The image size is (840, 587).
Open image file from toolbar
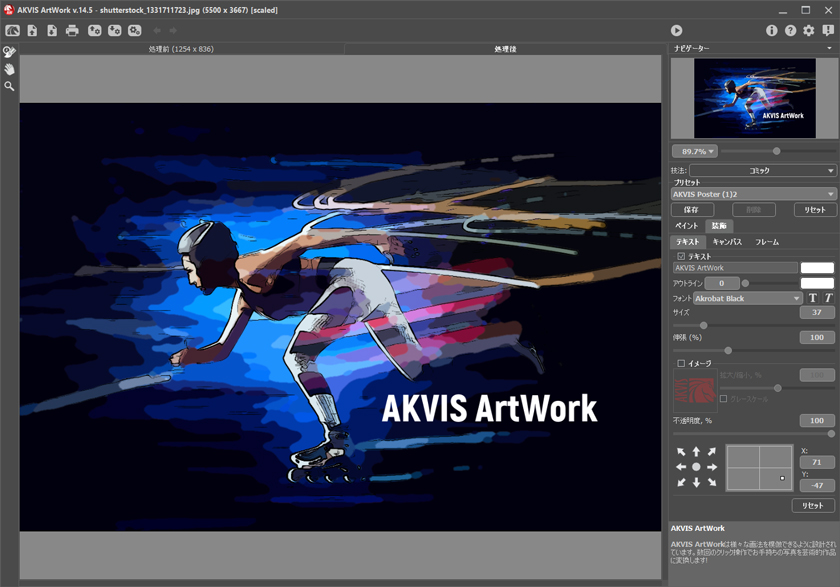(33, 31)
